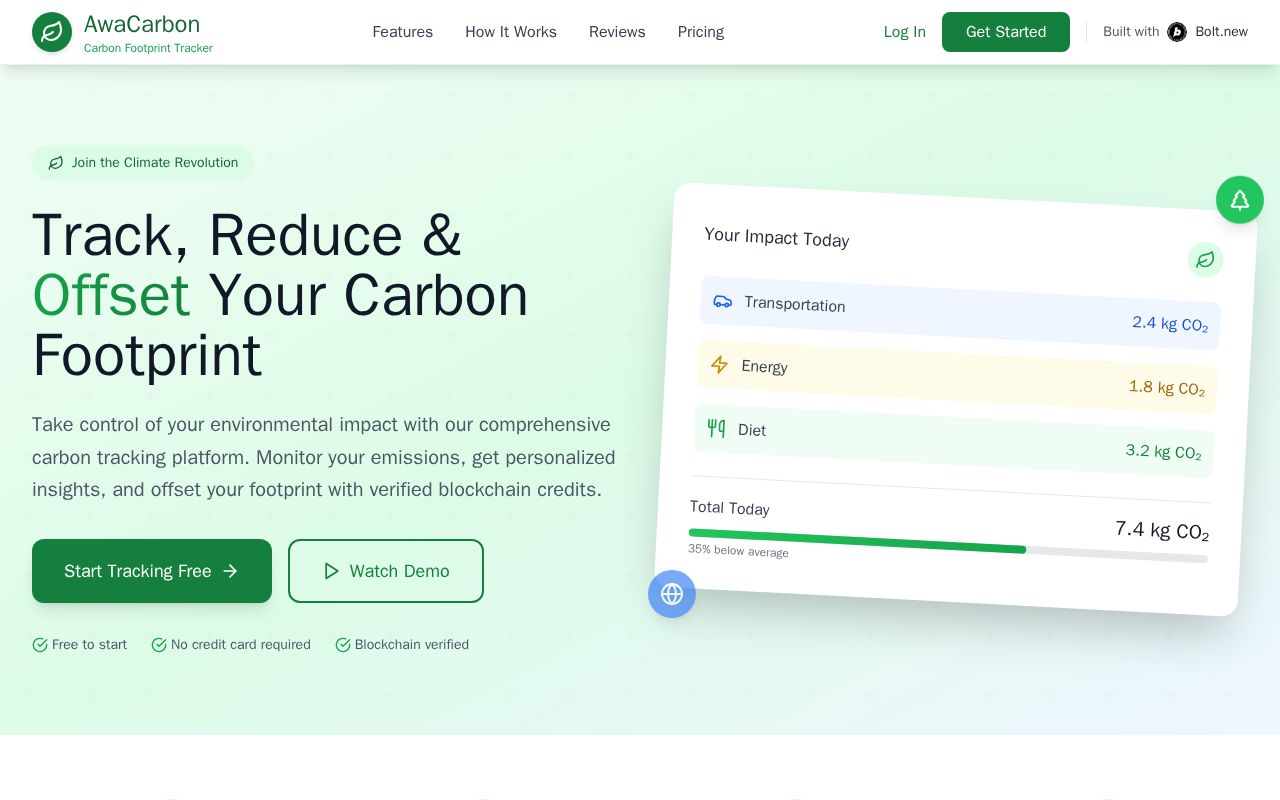Click the checkmark beside No credit card required
1280x800 pixels.
(159, 645)
